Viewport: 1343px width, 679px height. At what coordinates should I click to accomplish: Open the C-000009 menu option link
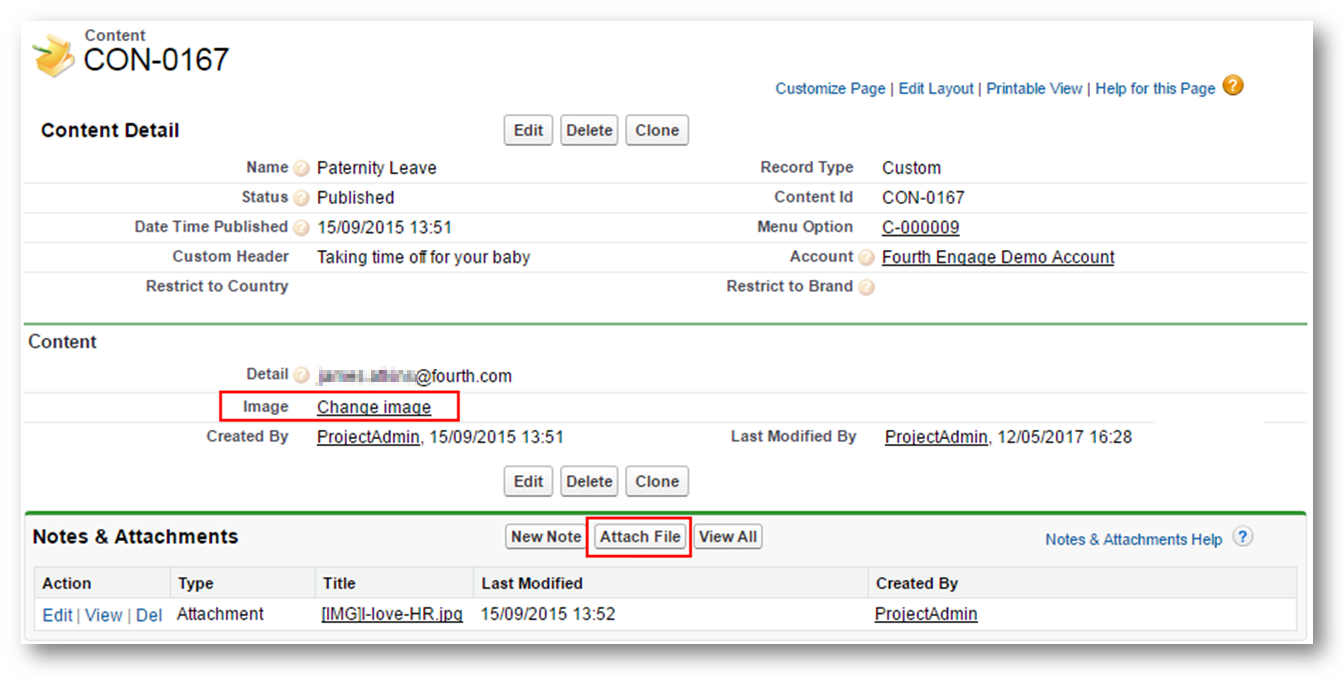pyautogui.click(x=920, y=227)
